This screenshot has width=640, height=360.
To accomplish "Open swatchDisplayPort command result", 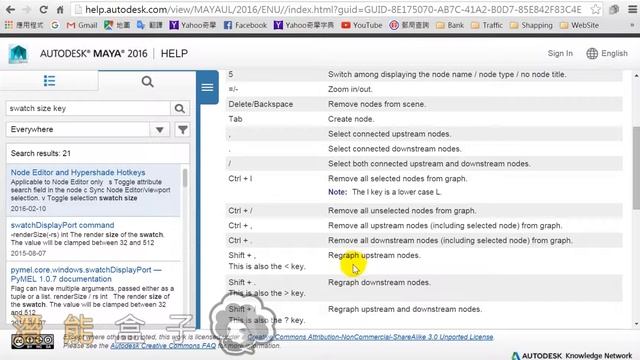I will pos(62,225).
